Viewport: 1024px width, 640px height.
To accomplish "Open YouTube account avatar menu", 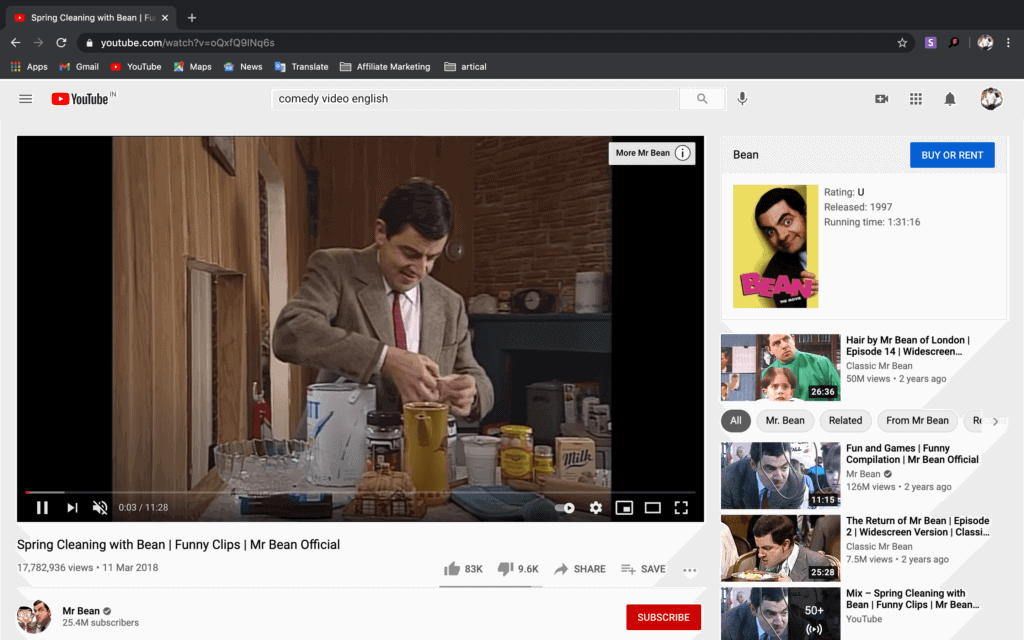I will pos(991,99).
